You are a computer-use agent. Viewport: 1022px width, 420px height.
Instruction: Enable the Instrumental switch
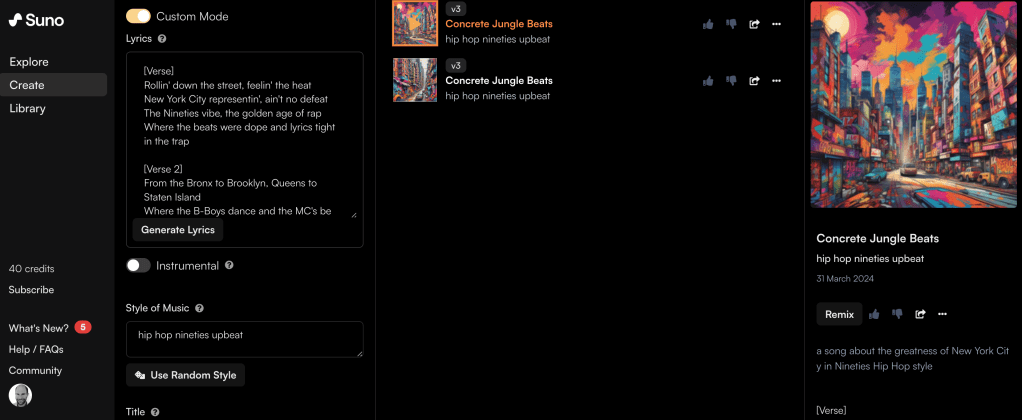(x=138, y=265)
